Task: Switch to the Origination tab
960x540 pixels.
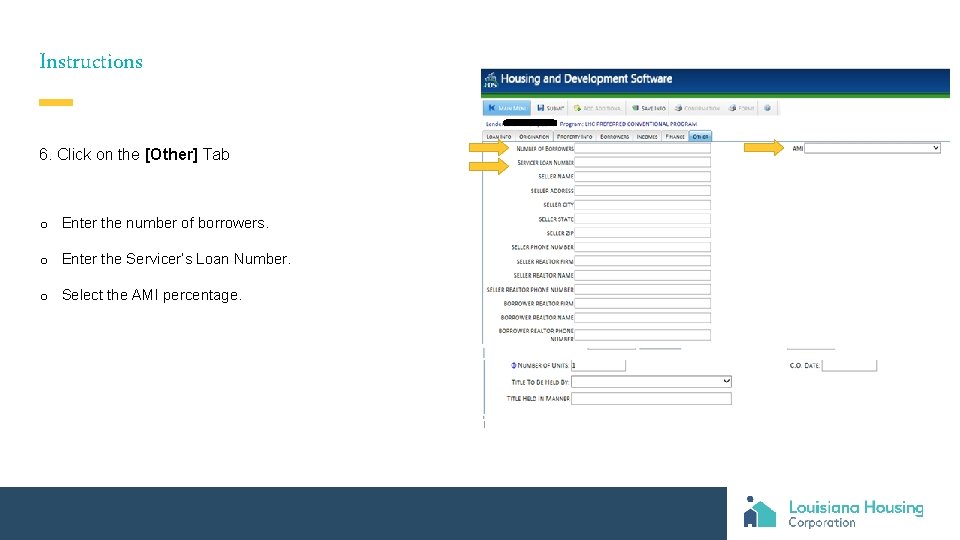Action: [x=534, y=137]
